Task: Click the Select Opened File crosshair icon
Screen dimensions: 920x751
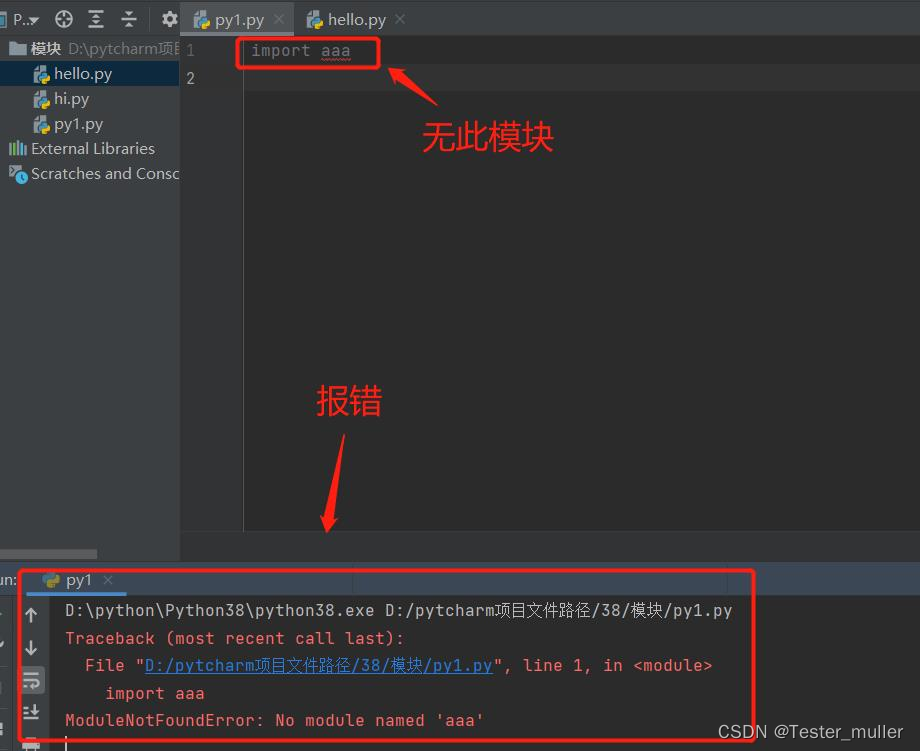Action: tap(63, 19)
